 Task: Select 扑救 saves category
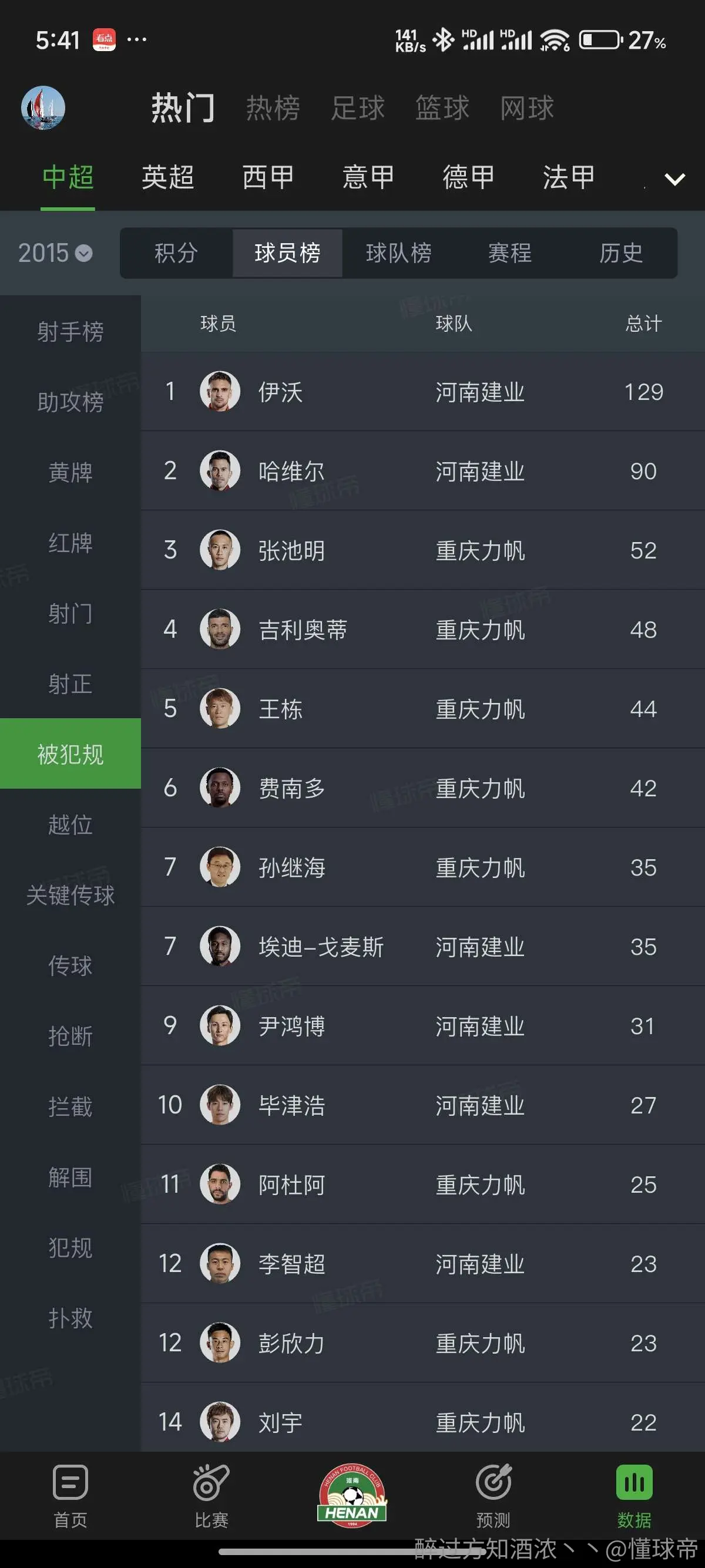pyautogui.click(x=70, y=1318)
